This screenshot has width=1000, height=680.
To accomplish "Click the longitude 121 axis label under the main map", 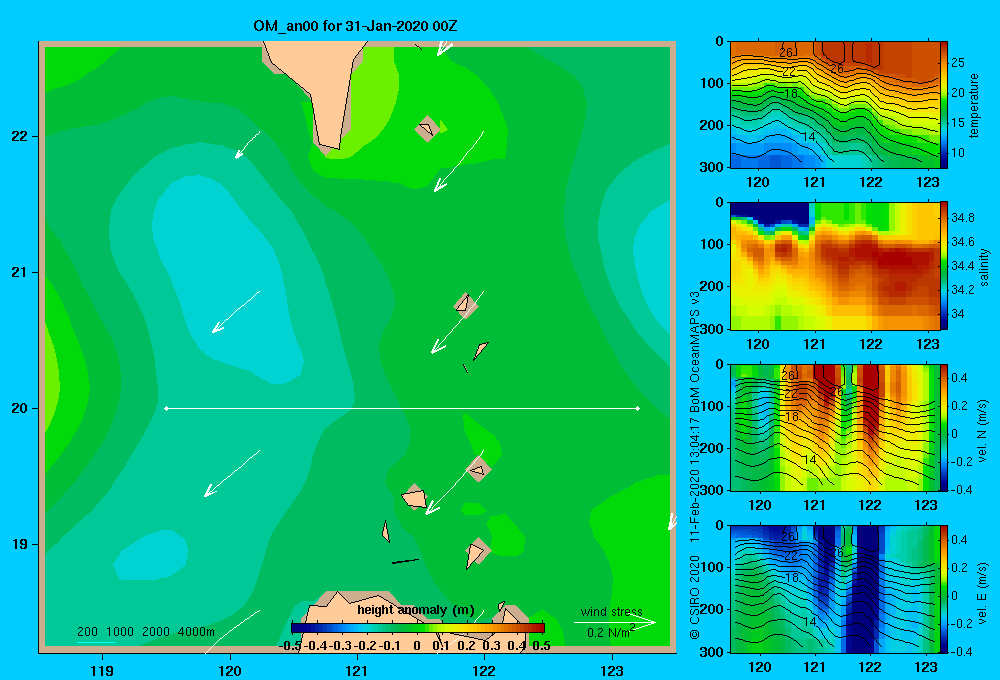I will point(357,670).
